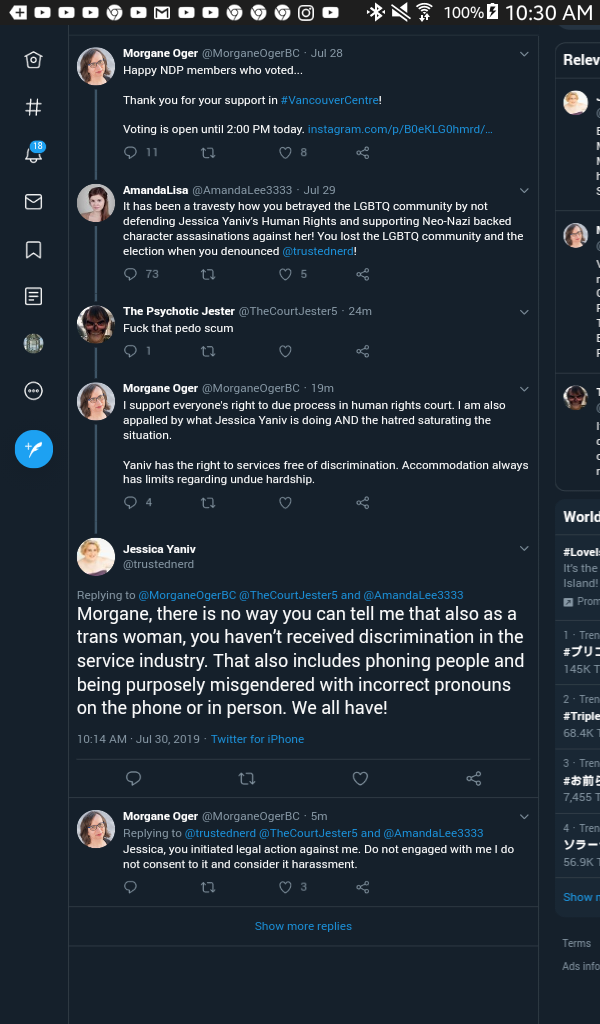Compose a new tweet with feather button
Image resolution: width=600 pixels, height=1024 pixels.
coord(34,449)
